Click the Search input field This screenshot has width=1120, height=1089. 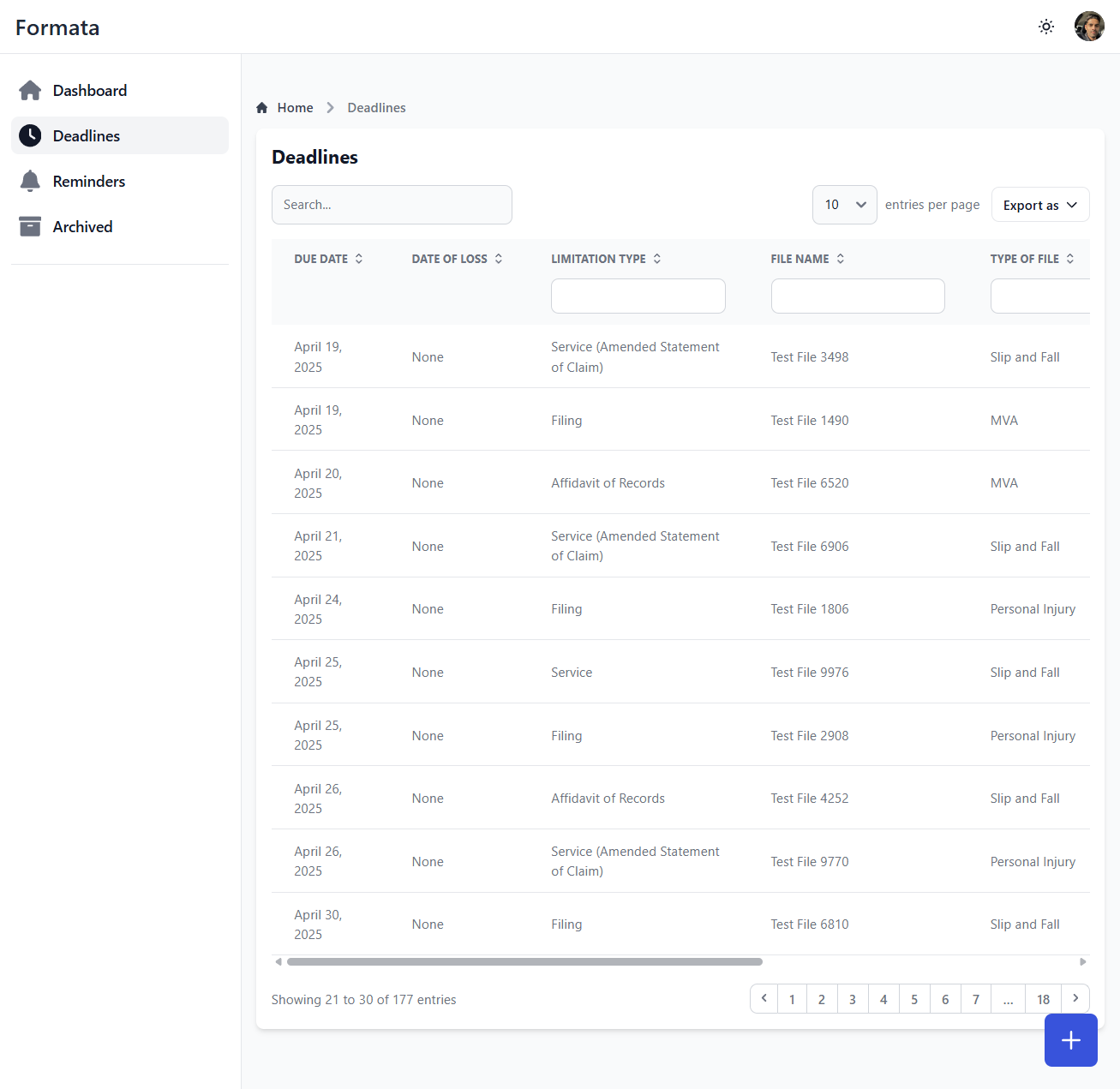(x=392, y=205)
